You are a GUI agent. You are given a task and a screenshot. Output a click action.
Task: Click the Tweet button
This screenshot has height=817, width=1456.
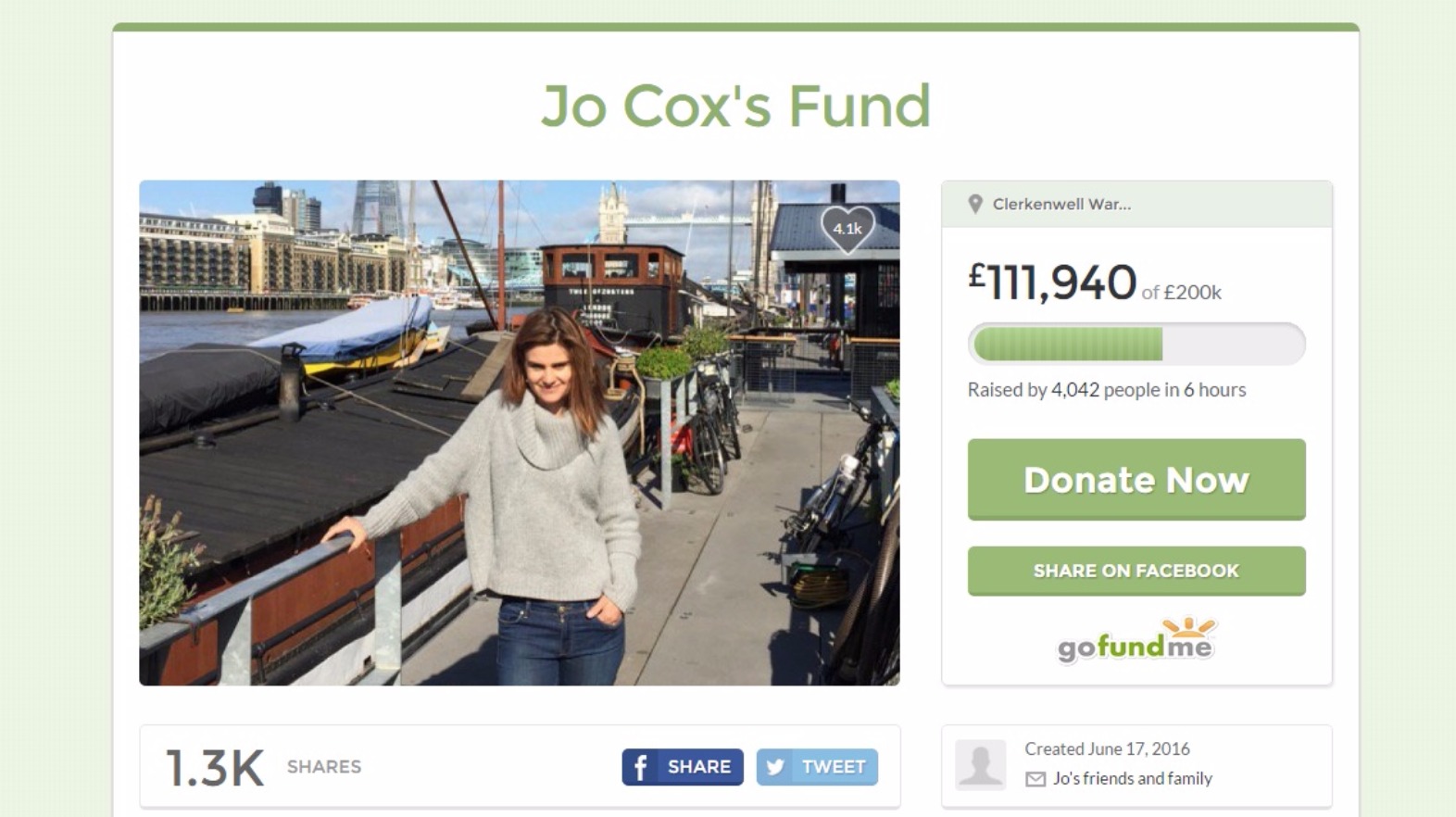[x=817, y=767]
